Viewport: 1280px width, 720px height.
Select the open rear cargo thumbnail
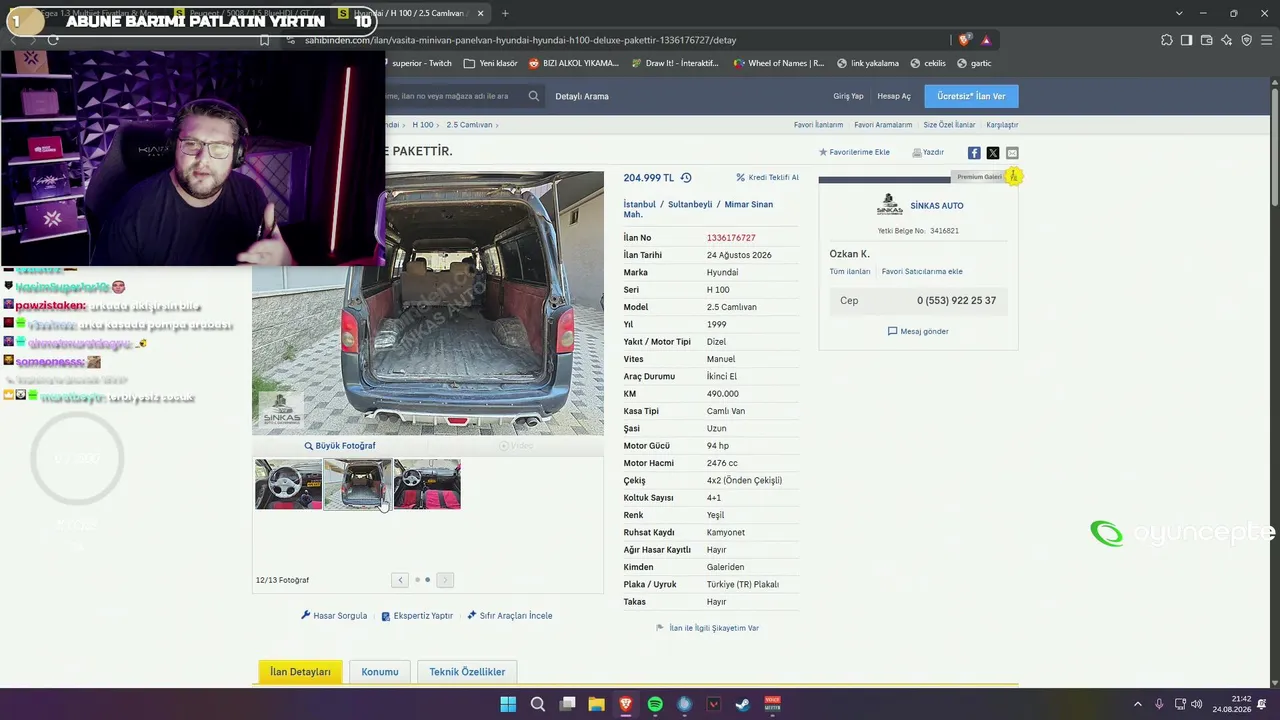point(357,484)
